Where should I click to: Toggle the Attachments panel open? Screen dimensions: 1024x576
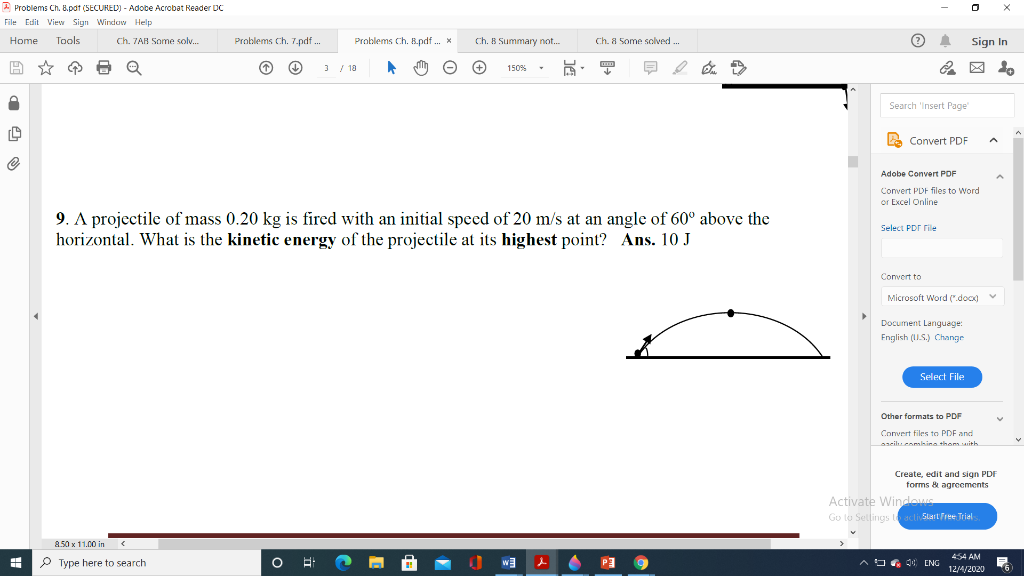(14, 163)
